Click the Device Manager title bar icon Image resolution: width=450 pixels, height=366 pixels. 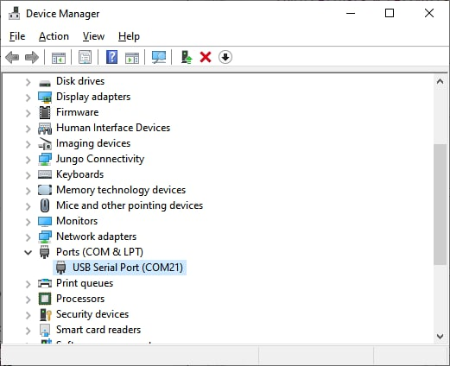tap(14, 13)
